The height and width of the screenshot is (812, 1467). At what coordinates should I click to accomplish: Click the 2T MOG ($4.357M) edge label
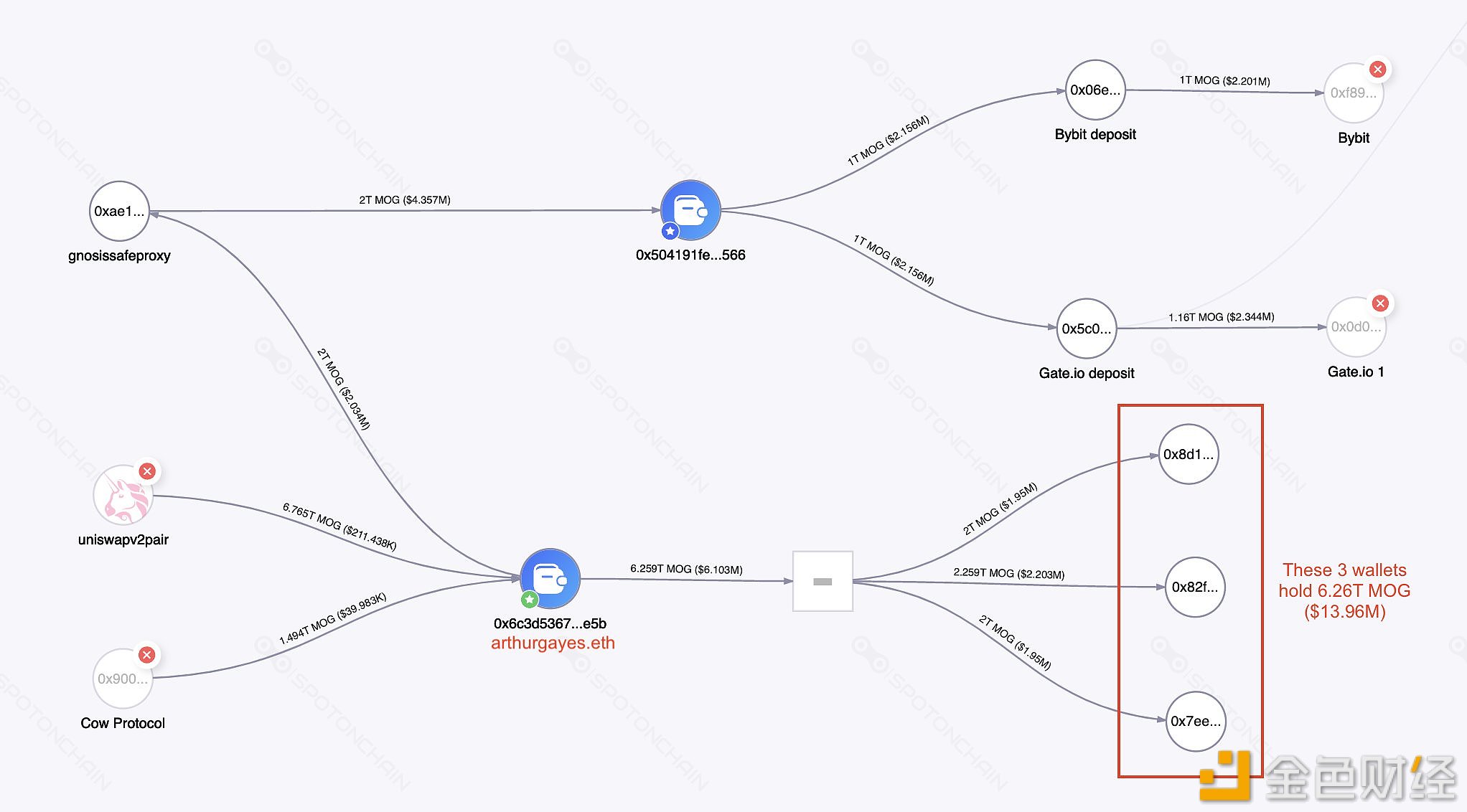tap(405, 200)
